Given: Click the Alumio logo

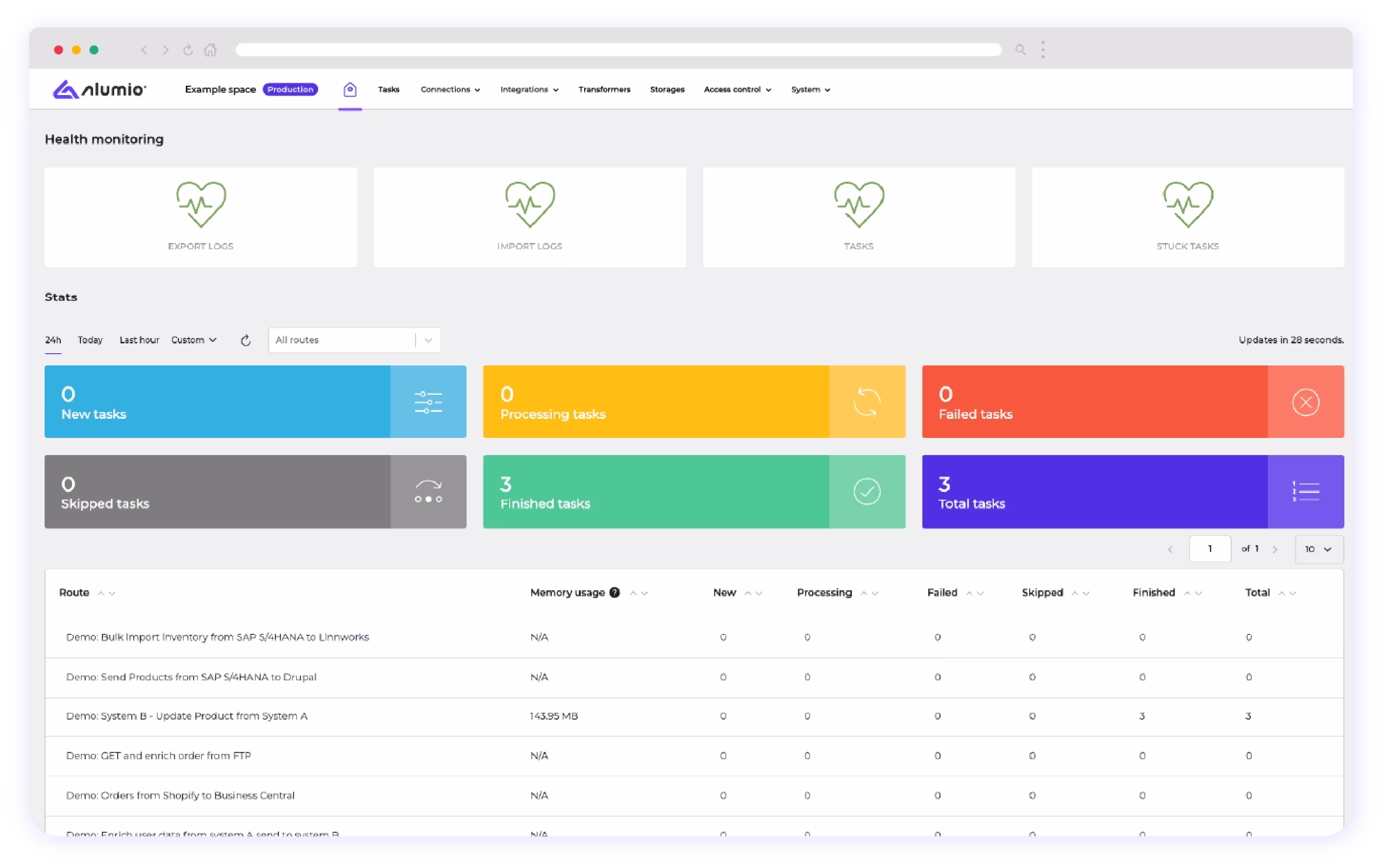Looking at the screenshot, I should 99,89.
